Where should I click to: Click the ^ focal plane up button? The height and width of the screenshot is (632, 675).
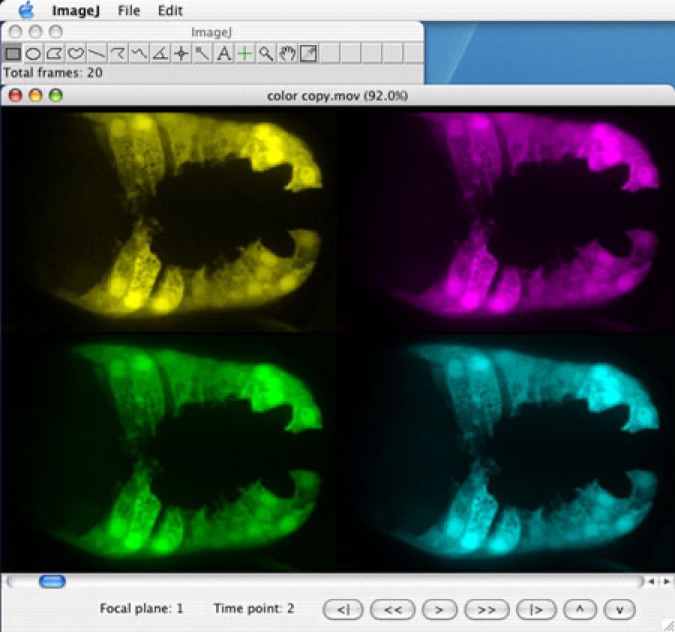(580, 608)
